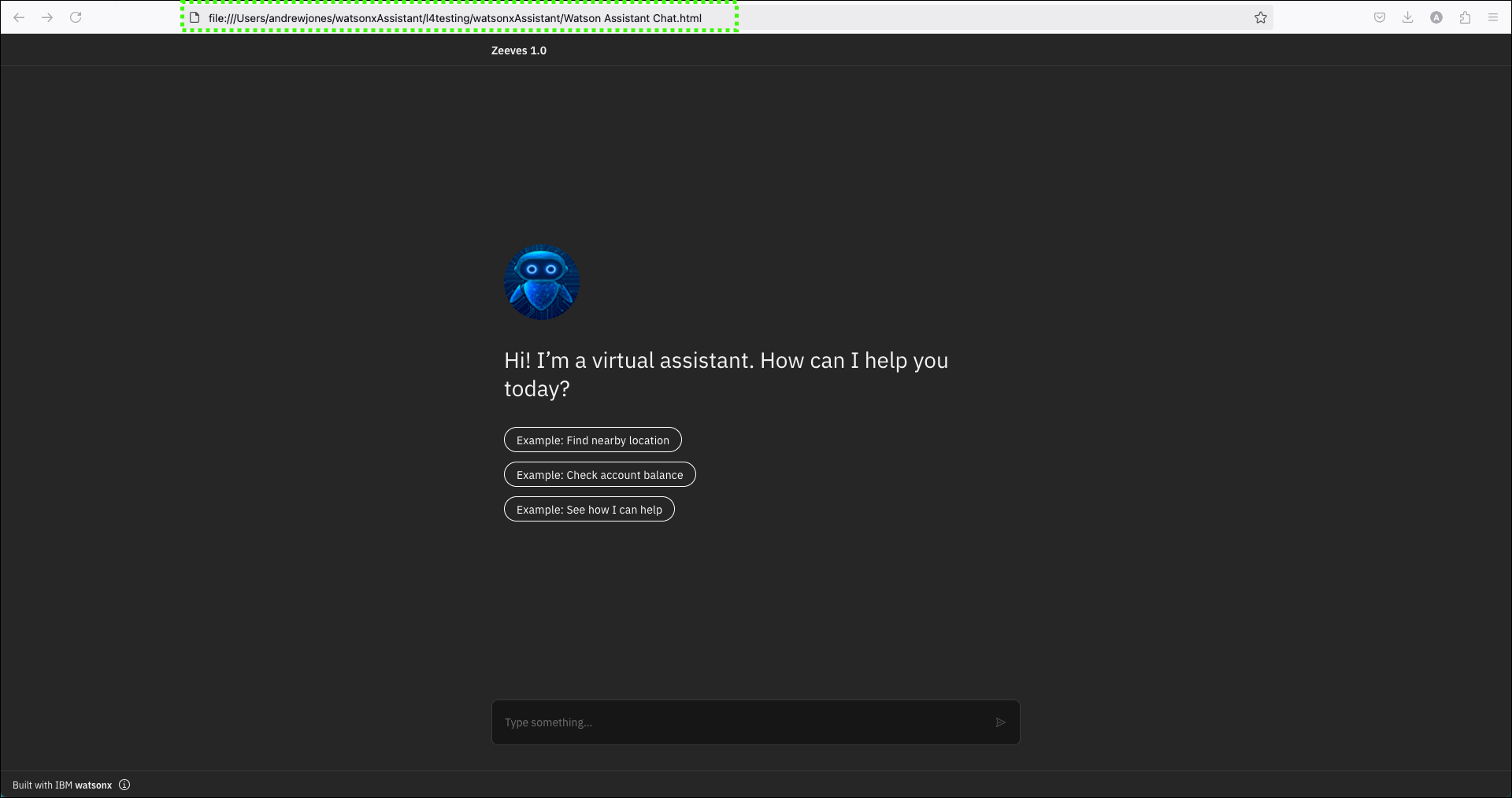This screenshot has height=798, width=1512.
Task: Click the page file icon in address bar
Action: coord(195,17)
